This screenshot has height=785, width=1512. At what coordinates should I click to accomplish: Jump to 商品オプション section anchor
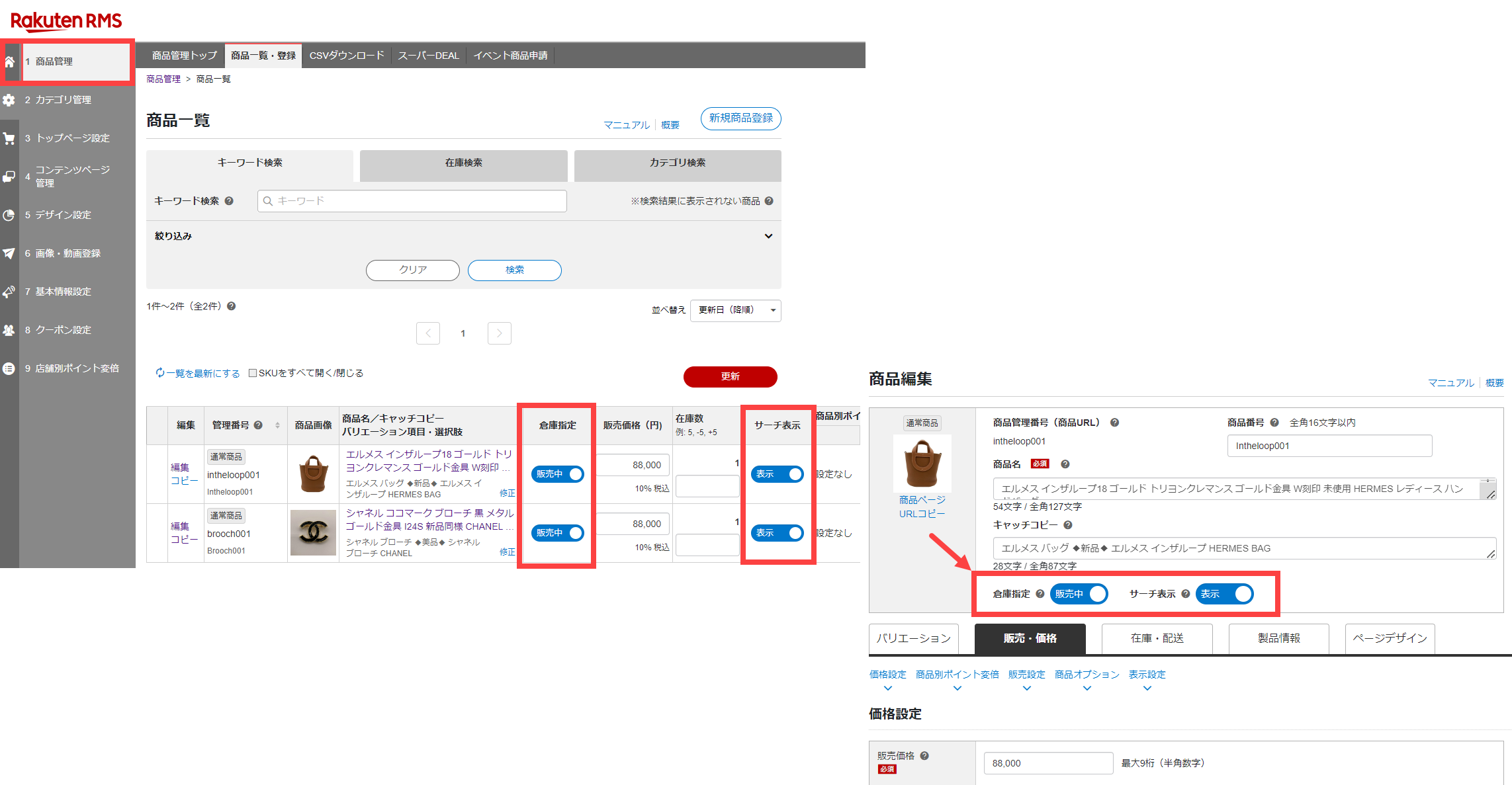tap(1087, 675)
